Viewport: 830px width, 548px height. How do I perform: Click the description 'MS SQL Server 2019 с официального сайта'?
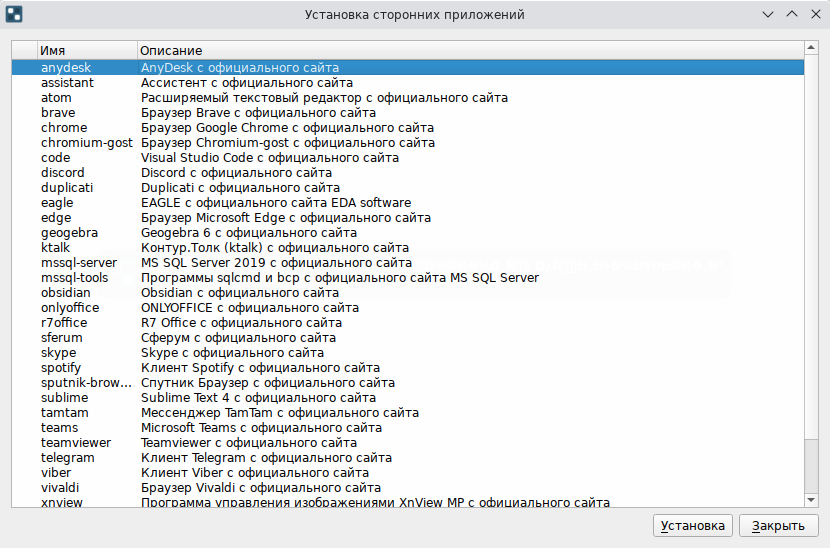[276, 263]
